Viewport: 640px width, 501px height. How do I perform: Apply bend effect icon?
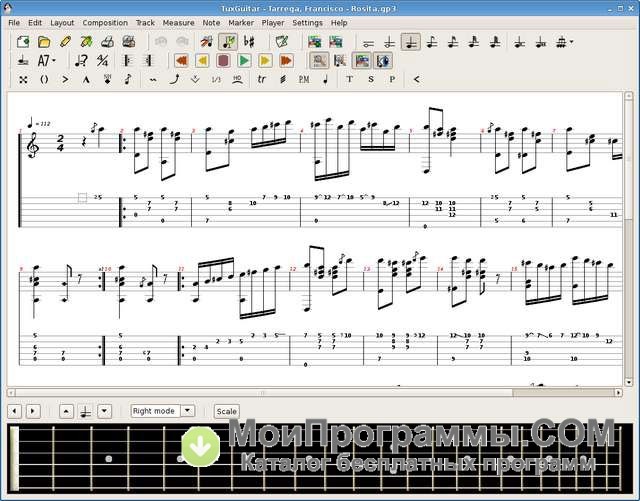tap(174, 80)
